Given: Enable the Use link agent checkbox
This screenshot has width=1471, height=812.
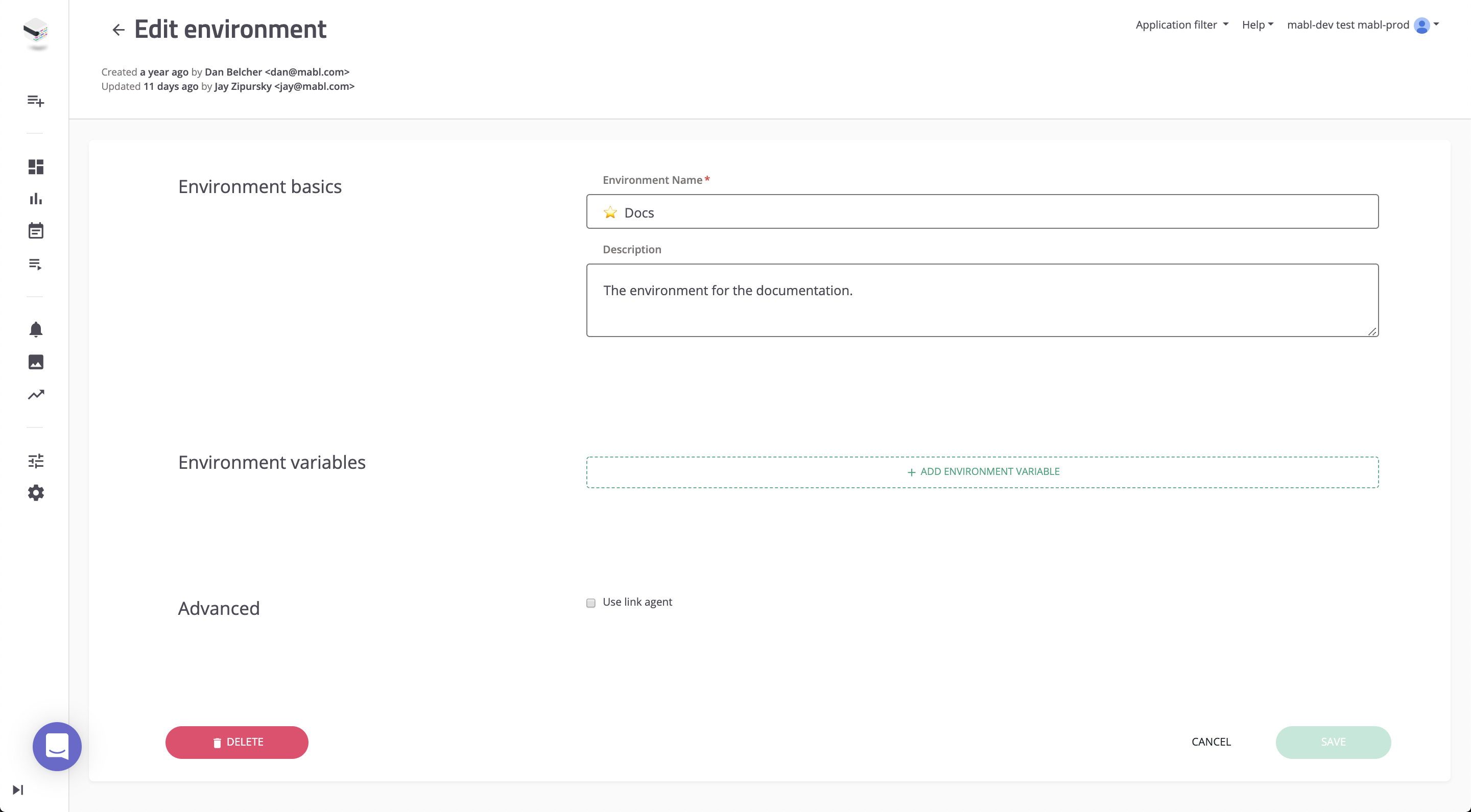Looking at the screenshot, I should tap(590, 603).
